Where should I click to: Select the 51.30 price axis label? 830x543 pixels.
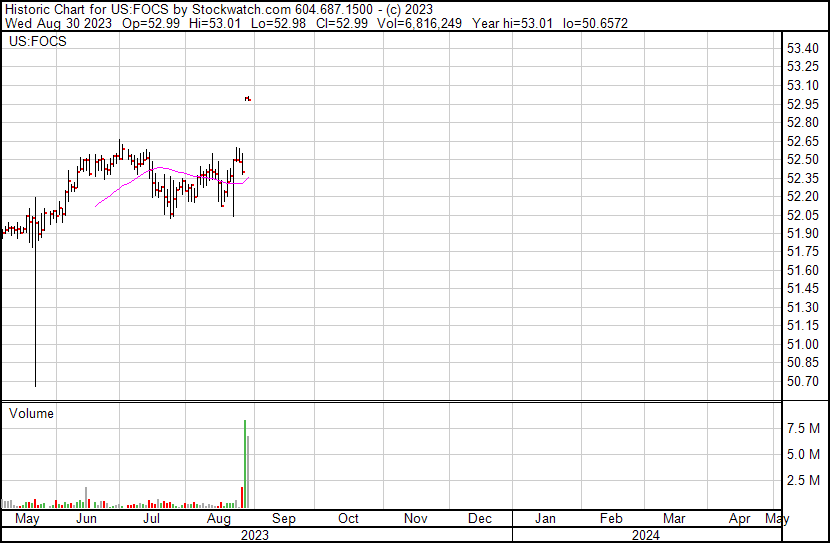pos(802,307)
